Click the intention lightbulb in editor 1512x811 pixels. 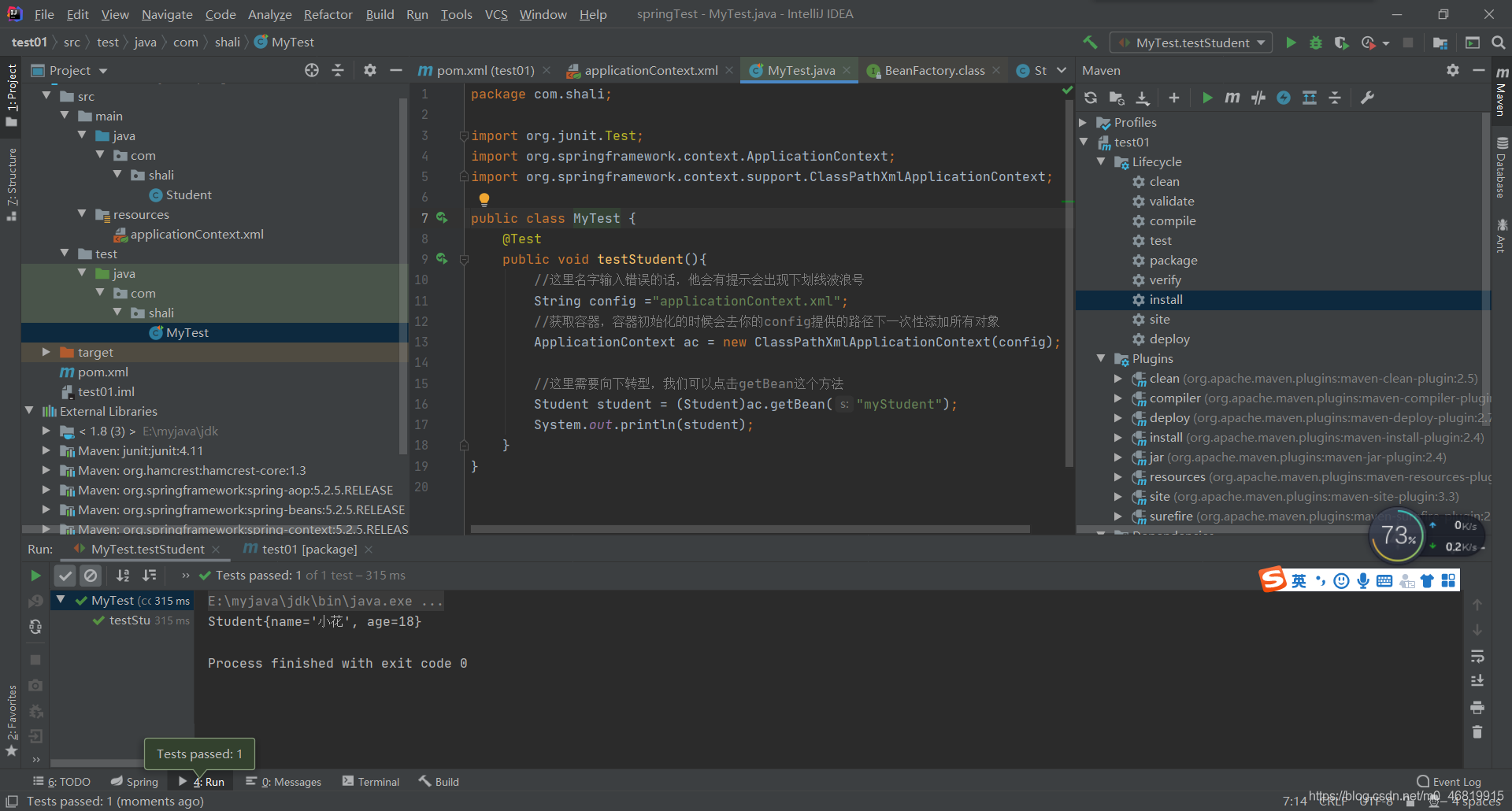484,198
